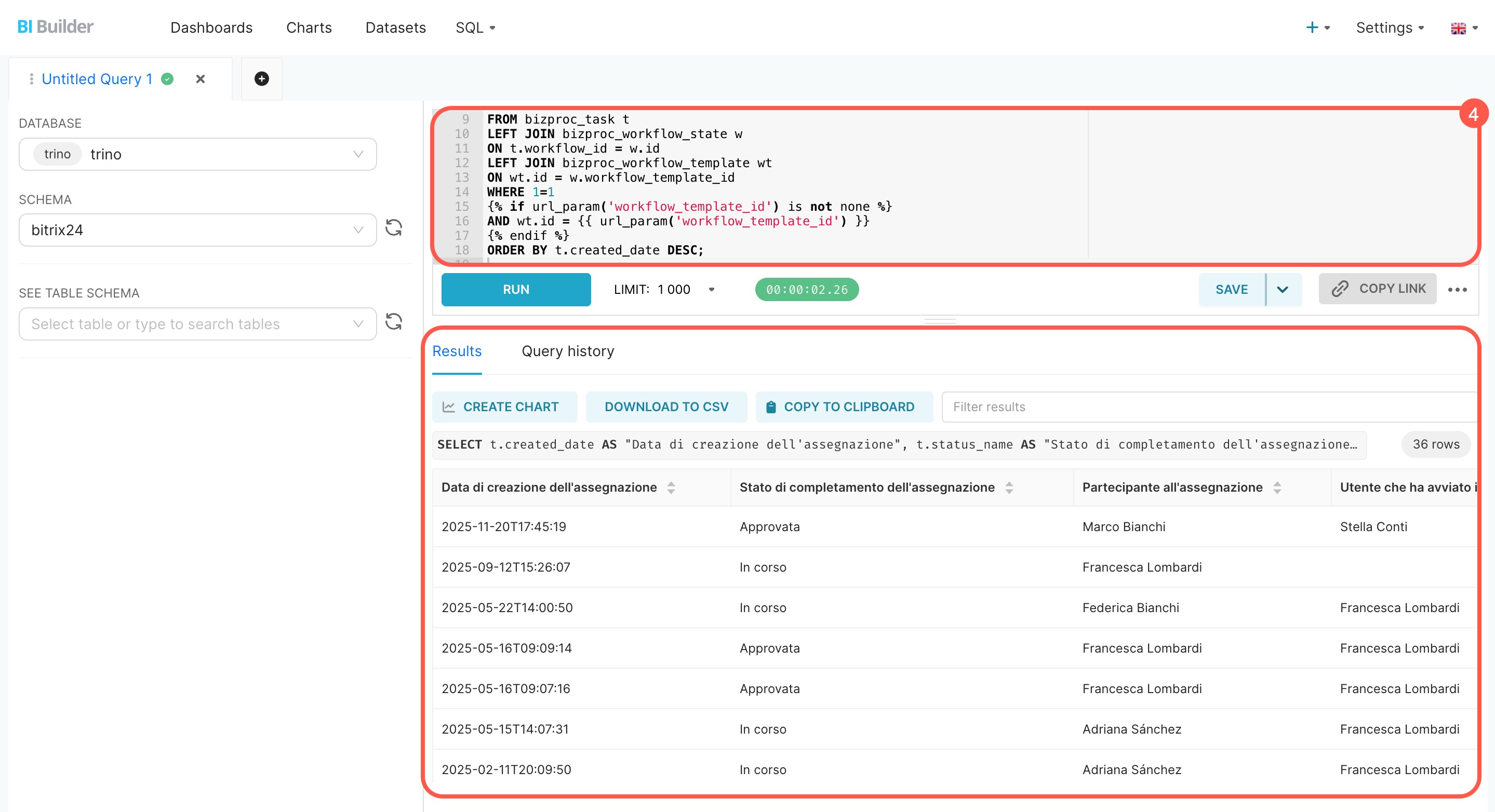Image resolution: width=1495 pixels, height=812 pixels.
Task: Open the language flag selector
Action: click(1463, 28)
